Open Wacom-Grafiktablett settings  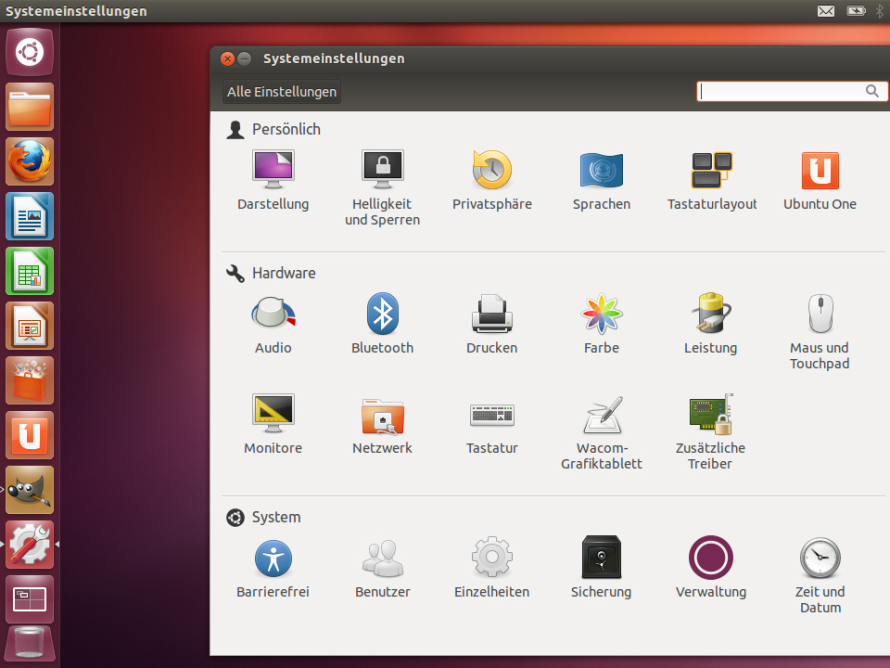(x=602, y=432)
